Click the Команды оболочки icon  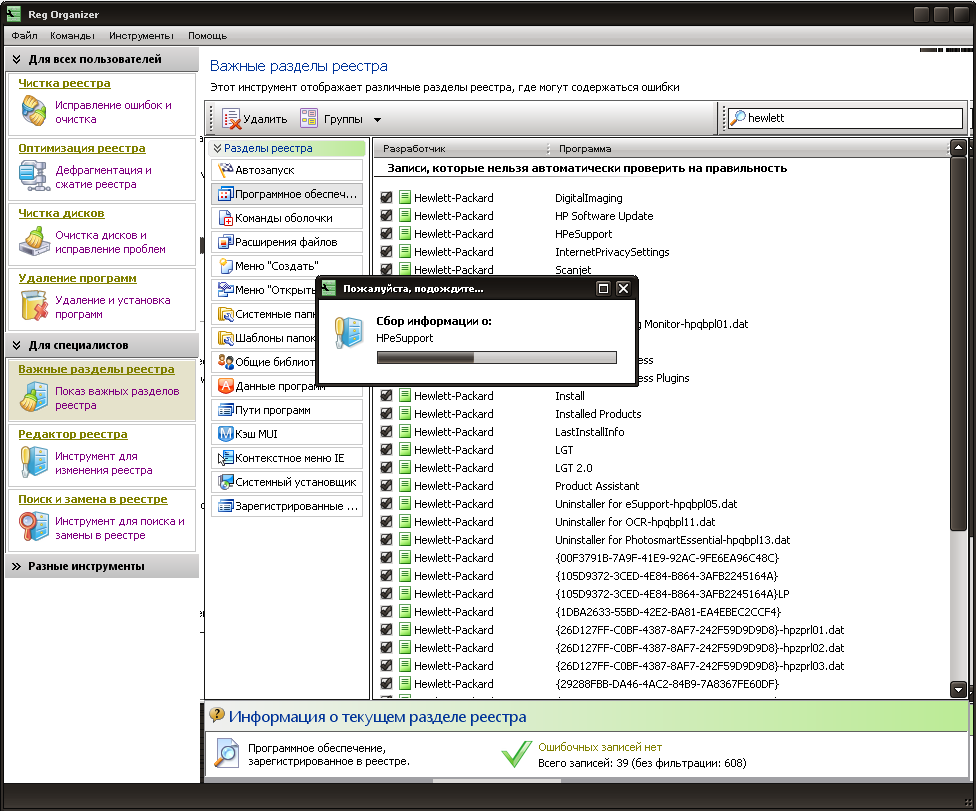(225, 218)
